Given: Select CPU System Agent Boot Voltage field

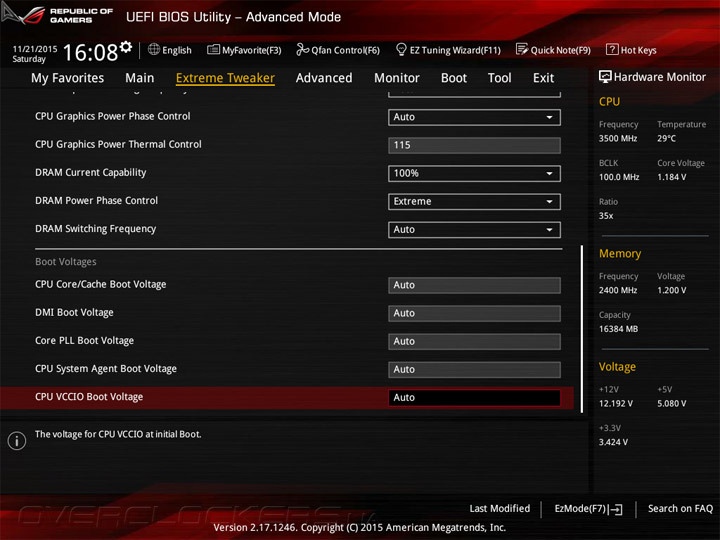Looking at the screenshot, I should 474,370.
